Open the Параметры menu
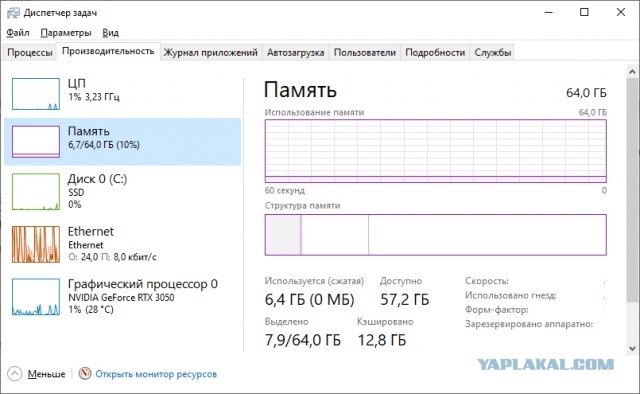The height and width of the screenshot is (394, 640). pos(66,33)
